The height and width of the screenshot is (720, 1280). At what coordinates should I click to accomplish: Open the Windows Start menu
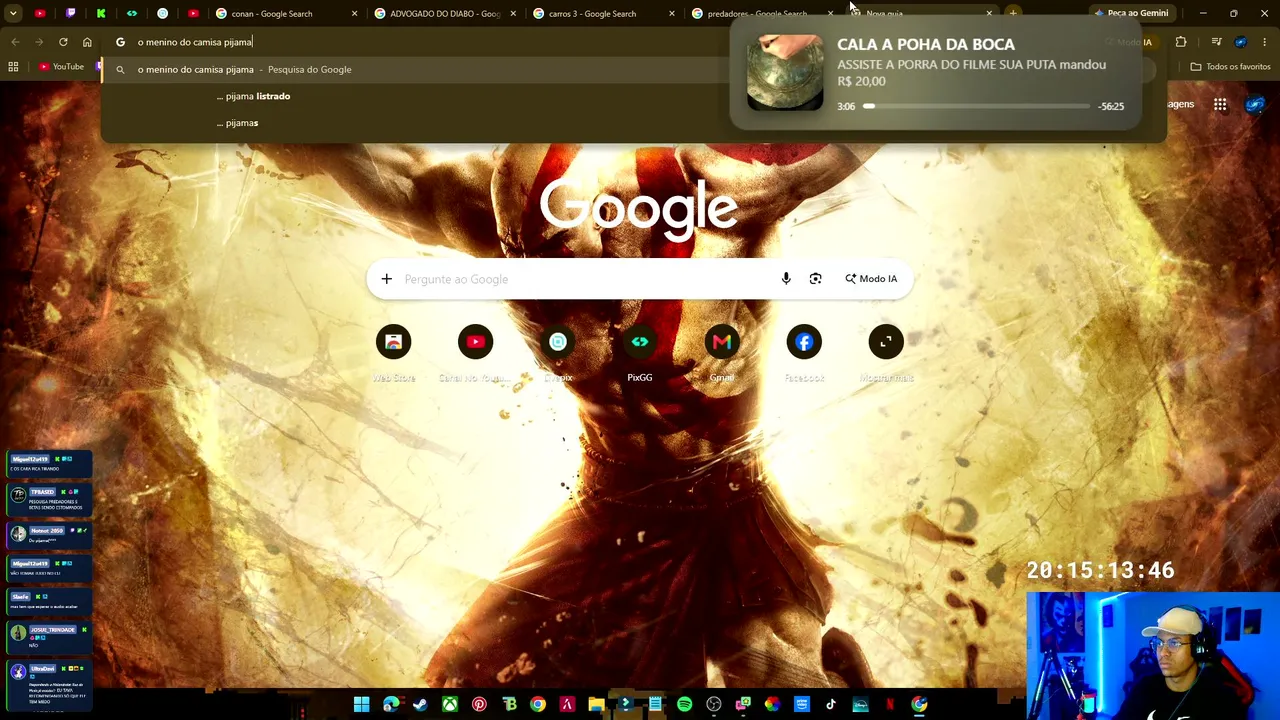tap(361, 705)
